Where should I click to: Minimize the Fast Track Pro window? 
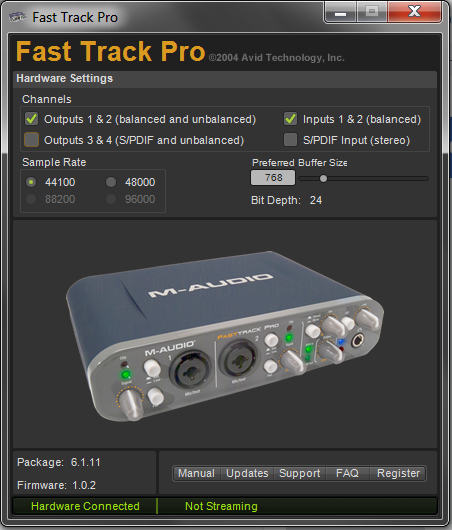[x=340, y=12]
